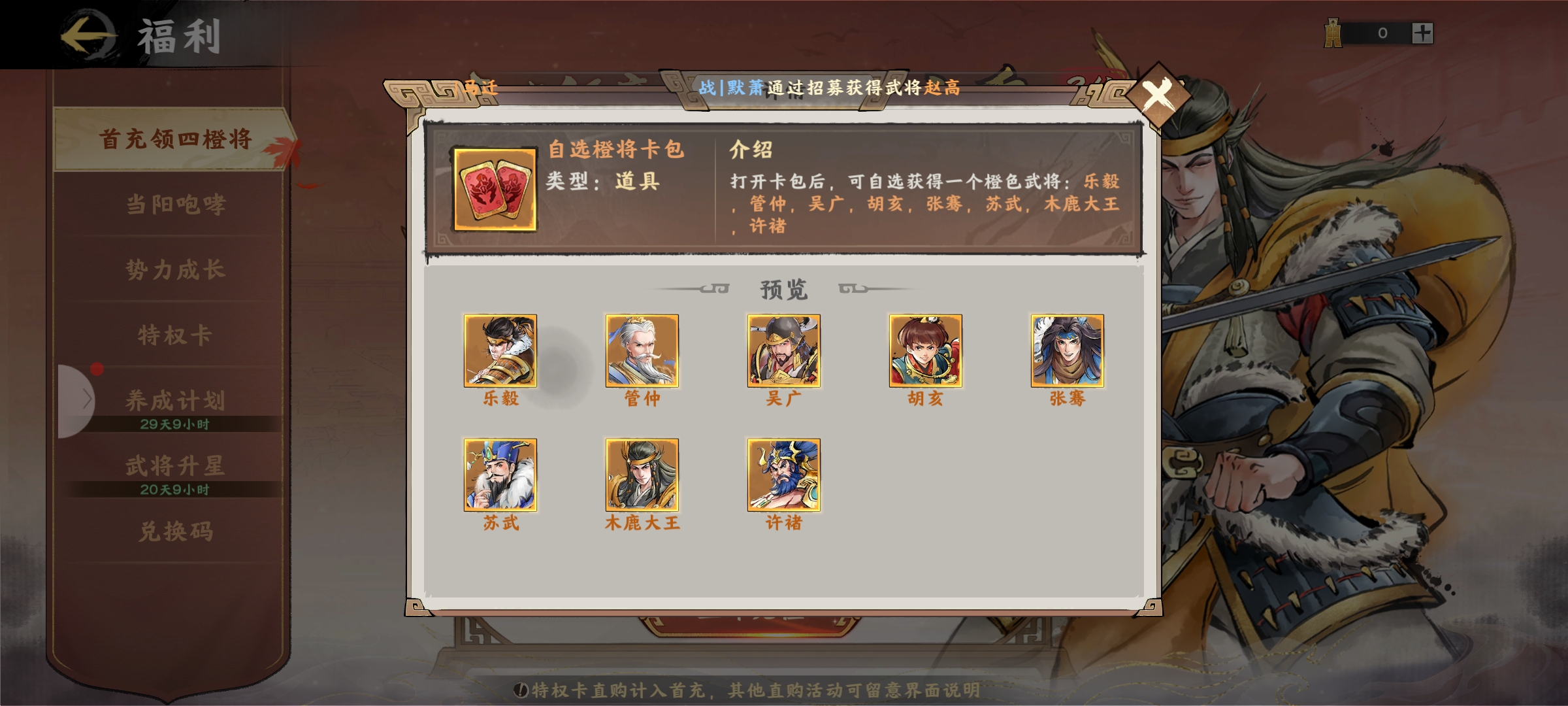Select the 苏武 hero portrait
Viewport: 1568px width, 706px height.
coord(500,475)
